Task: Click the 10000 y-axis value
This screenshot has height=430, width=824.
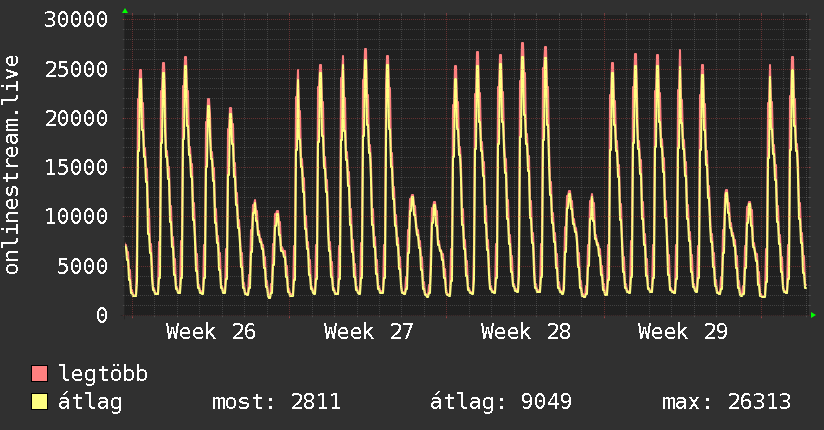Action: 76,216
